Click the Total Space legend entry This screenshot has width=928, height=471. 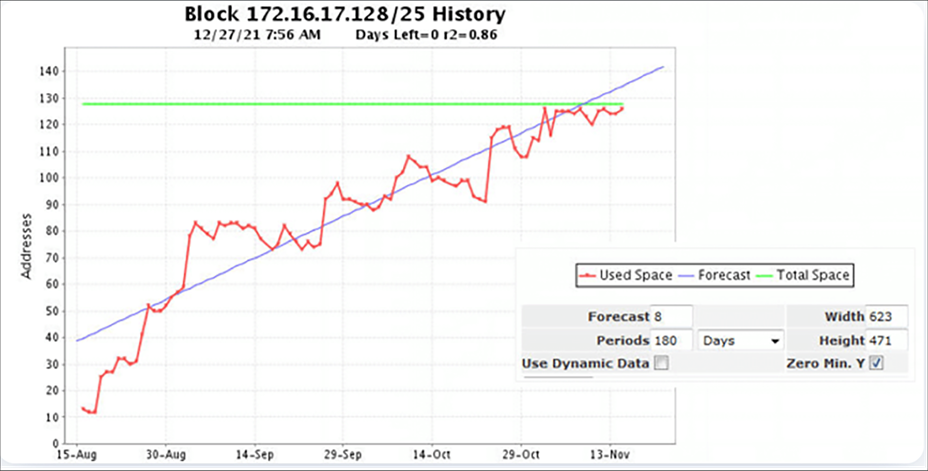(x=803, y=275)
